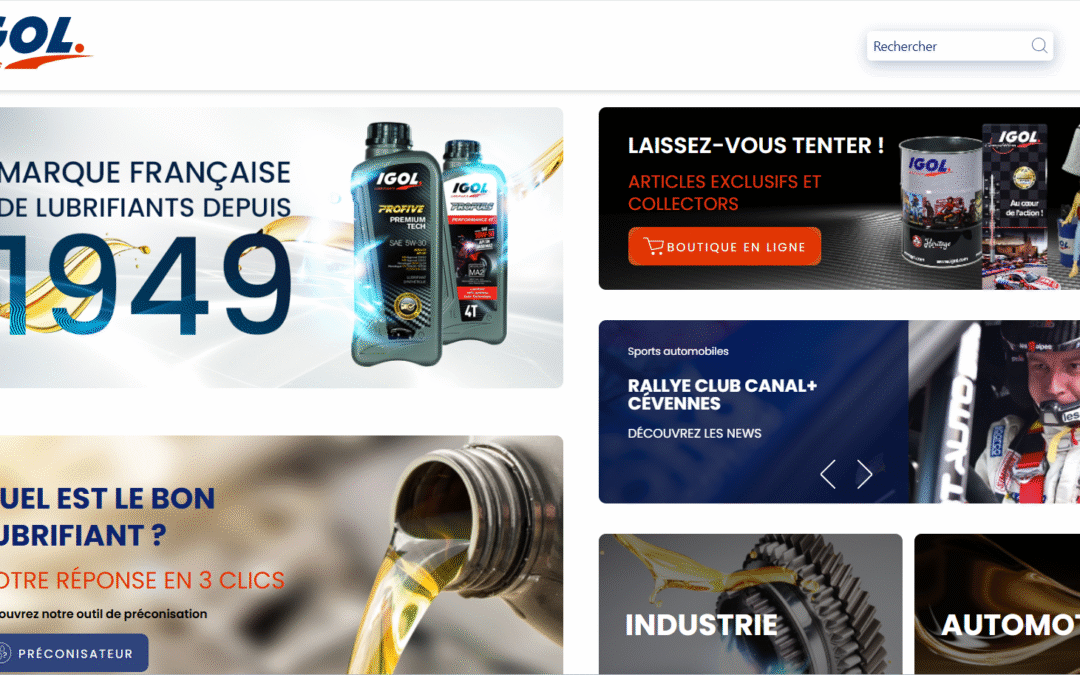Click the collector oil drum product image
Screen dimensions: 1080x675
[940, 203]
